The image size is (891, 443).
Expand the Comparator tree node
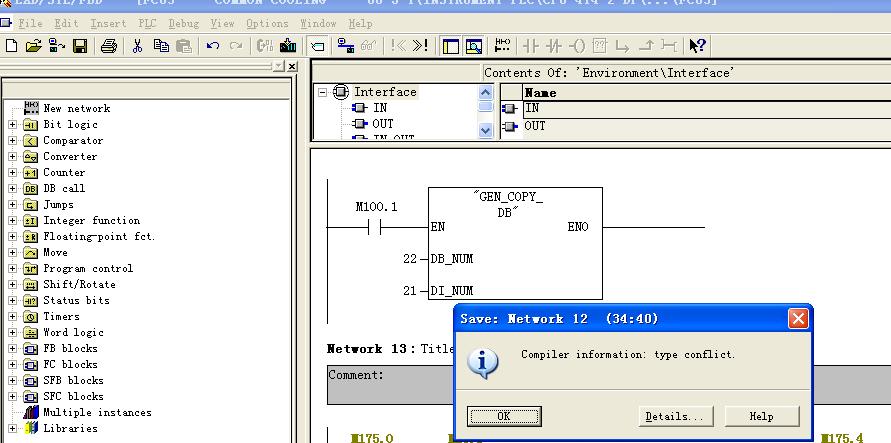(13, 140)
